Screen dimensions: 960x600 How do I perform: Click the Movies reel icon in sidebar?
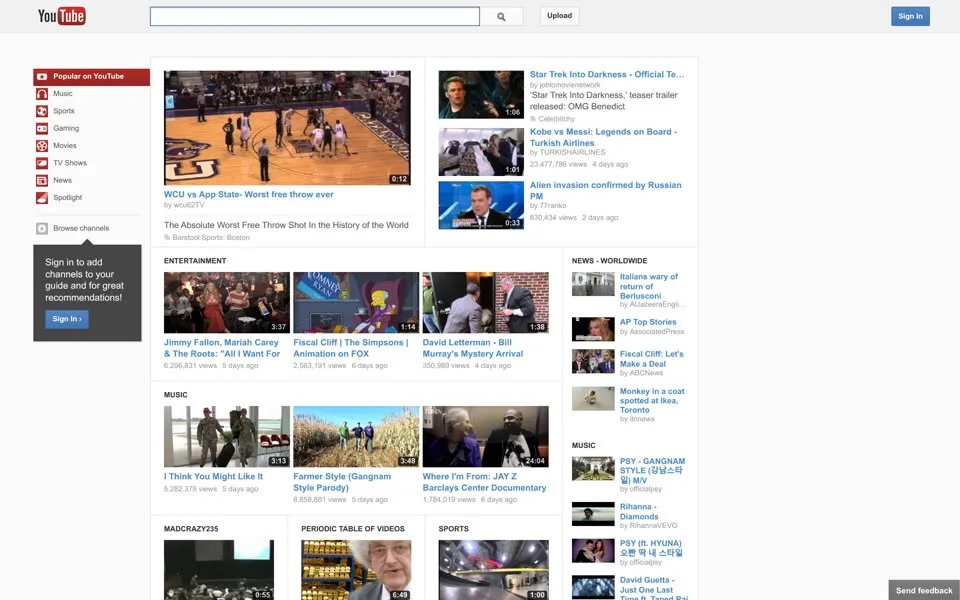(x=42, y=146)
